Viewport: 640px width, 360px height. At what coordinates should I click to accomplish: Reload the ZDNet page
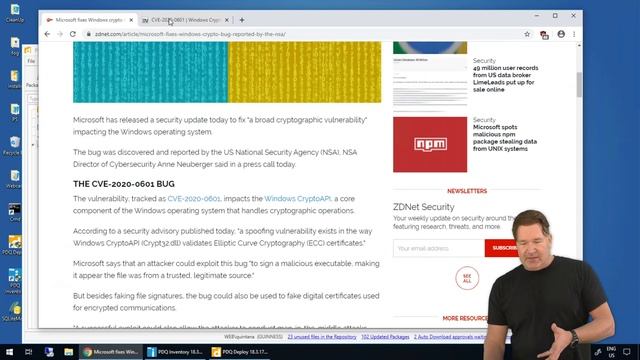[73, 34]
